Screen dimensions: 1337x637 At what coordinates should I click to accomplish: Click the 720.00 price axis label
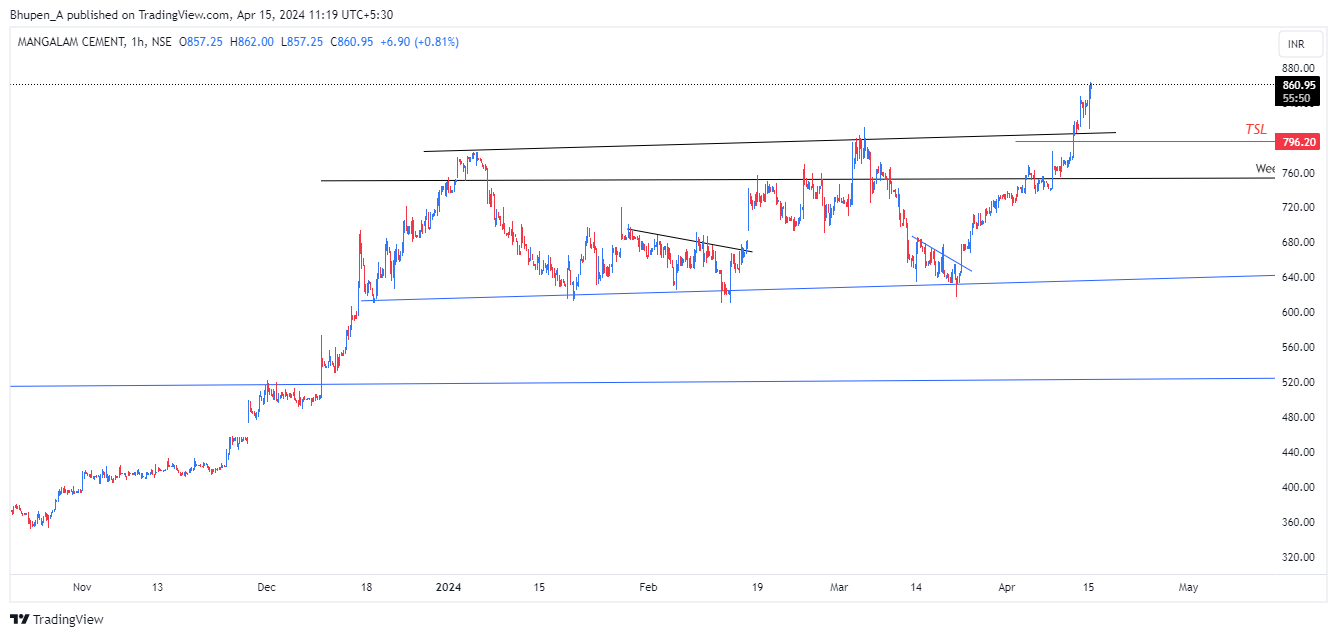pyautogui.click(x=1298, y=208)
